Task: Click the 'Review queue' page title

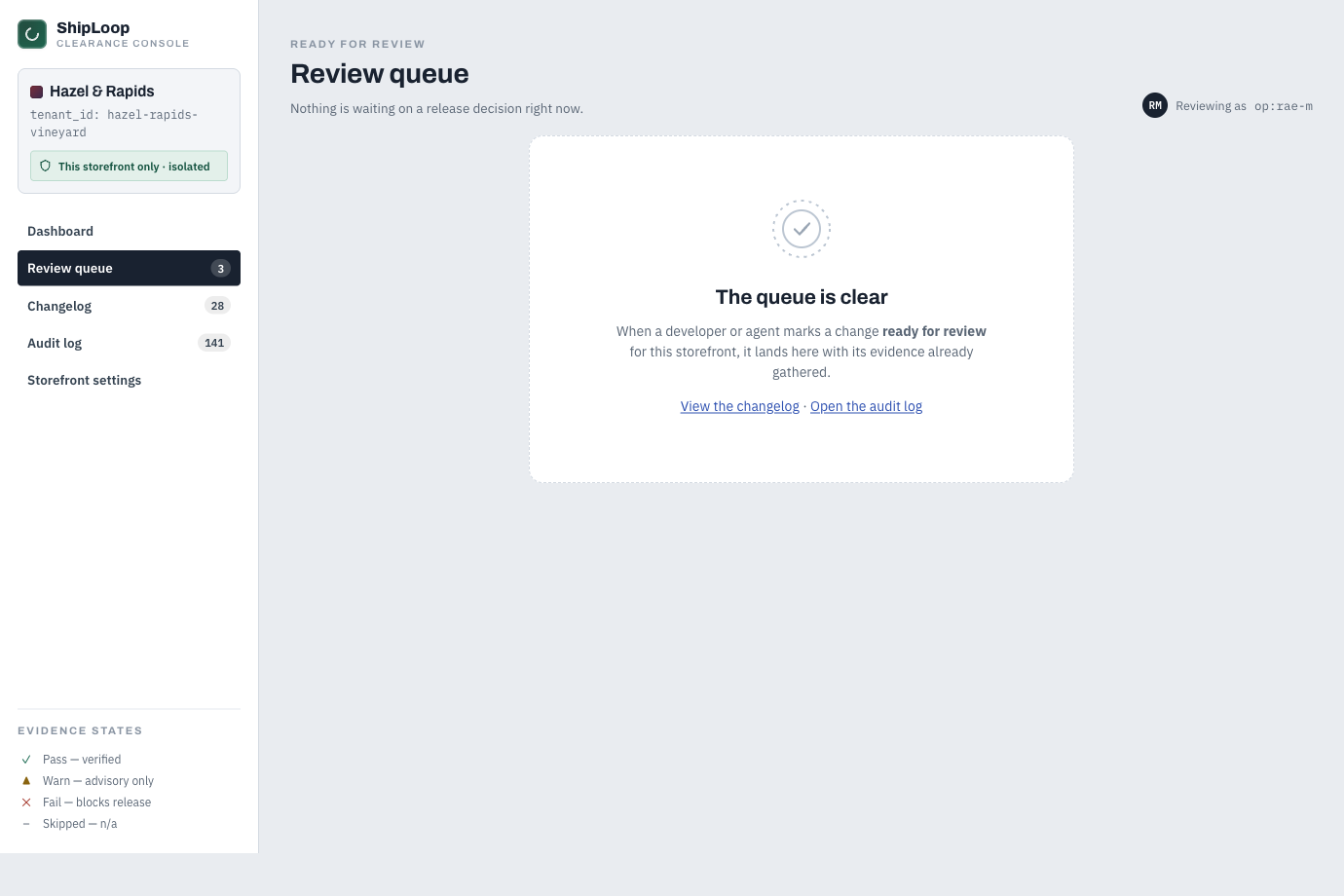Action: pos(380,74)
